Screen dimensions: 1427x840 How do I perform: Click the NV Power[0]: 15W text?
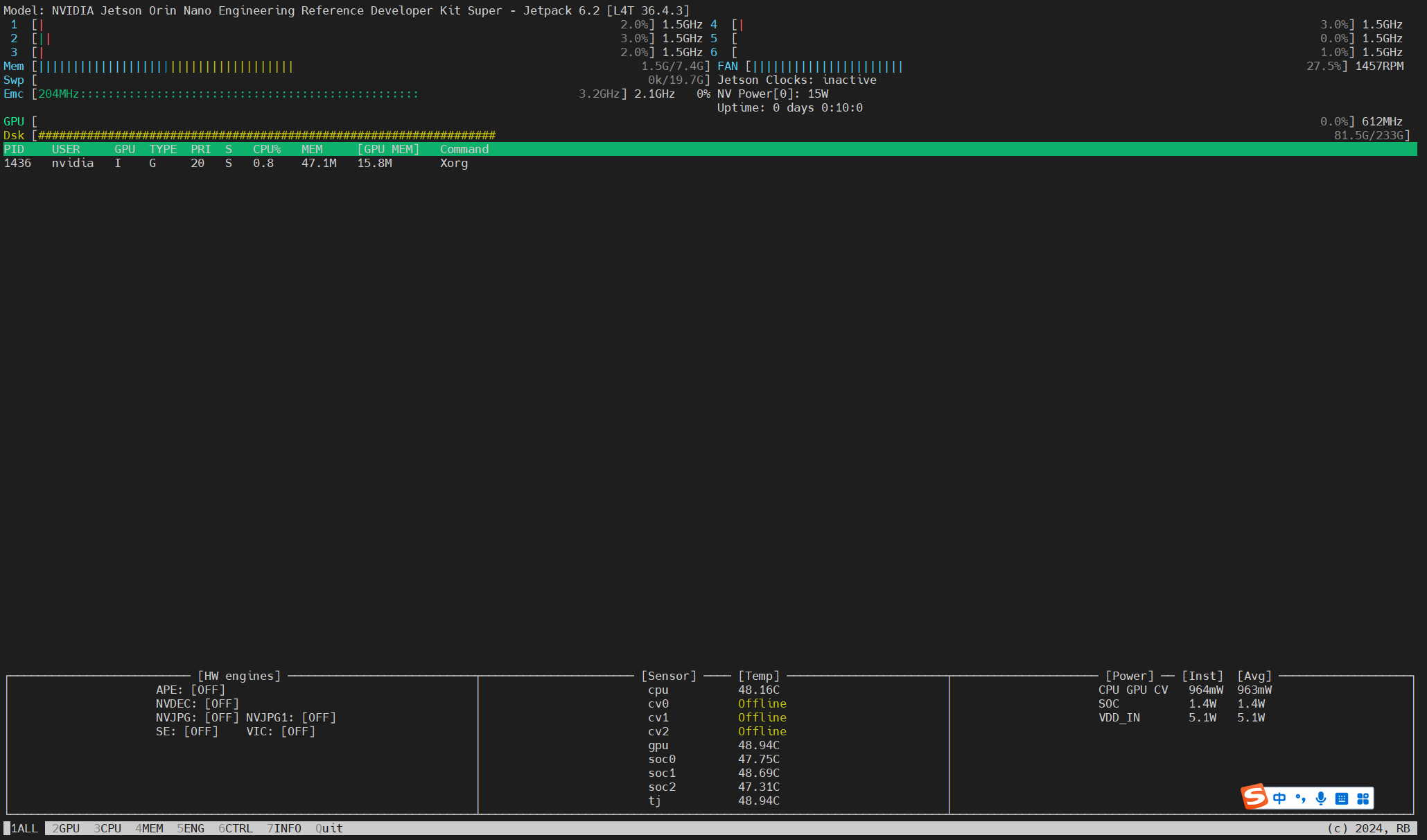tap(773, 94)
